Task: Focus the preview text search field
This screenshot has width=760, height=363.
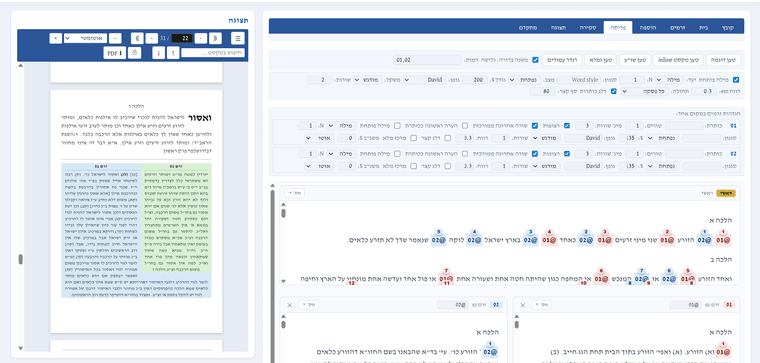Action: (x=213, y=53)
